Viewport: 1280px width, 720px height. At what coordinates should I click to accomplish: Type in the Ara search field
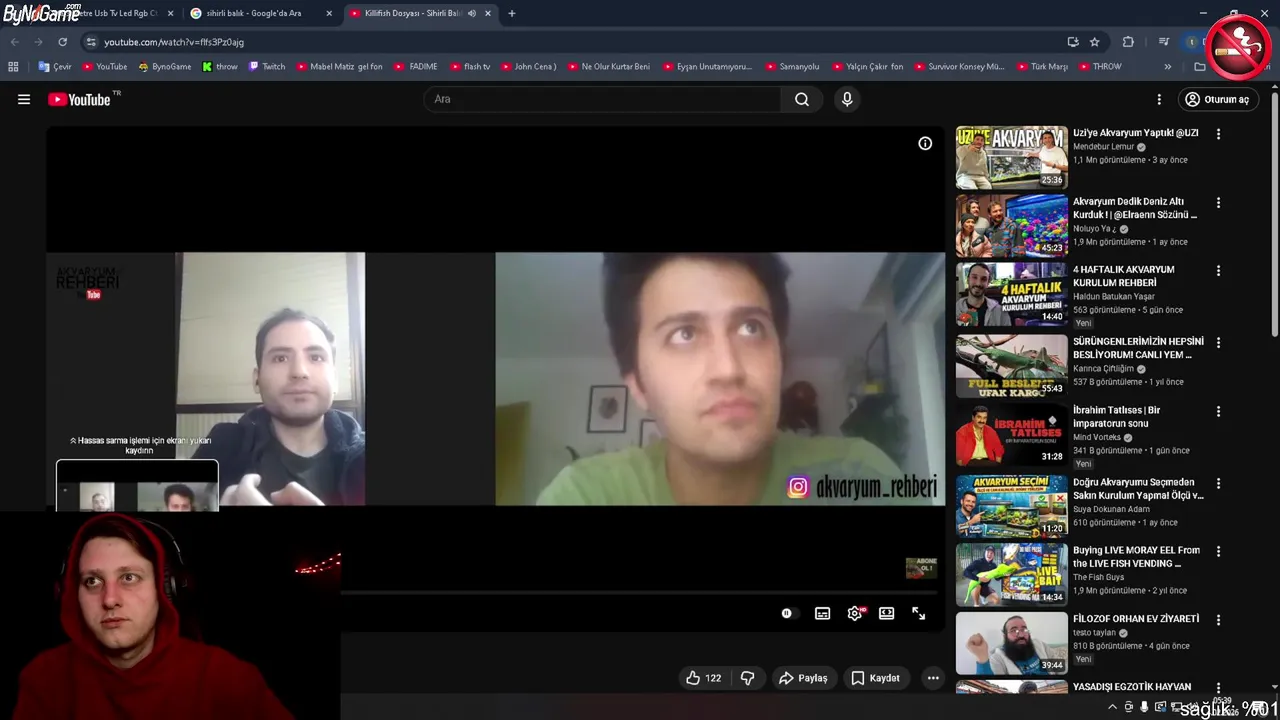(602, 99)
